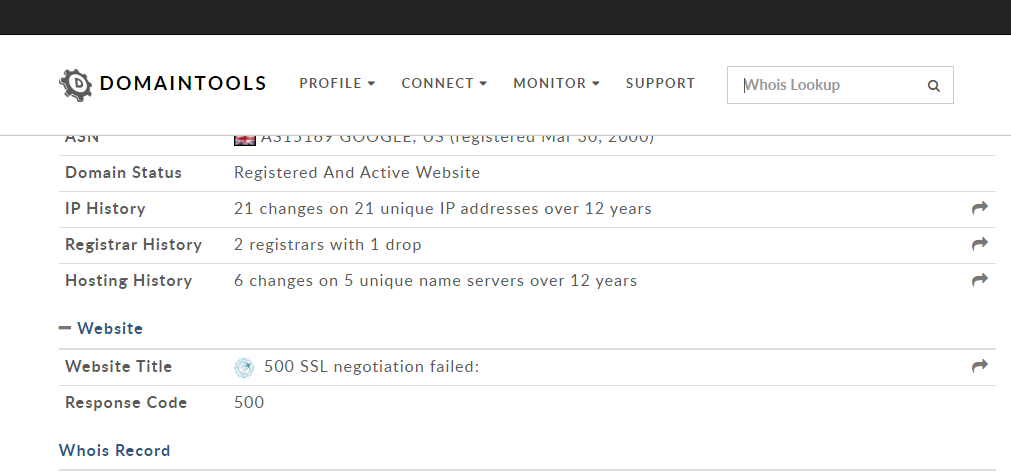Open IP History via its arrow icon
Viewport: 1011px width, 473px height.
[979, 208]
